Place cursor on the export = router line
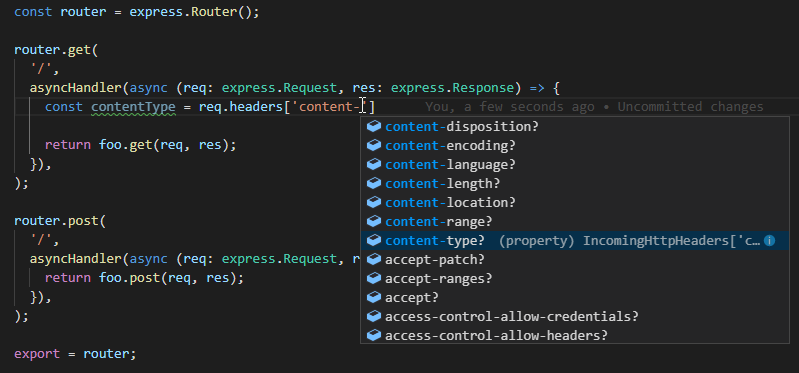The height and width of the screenshot is (373, 799). pos(75,354)
